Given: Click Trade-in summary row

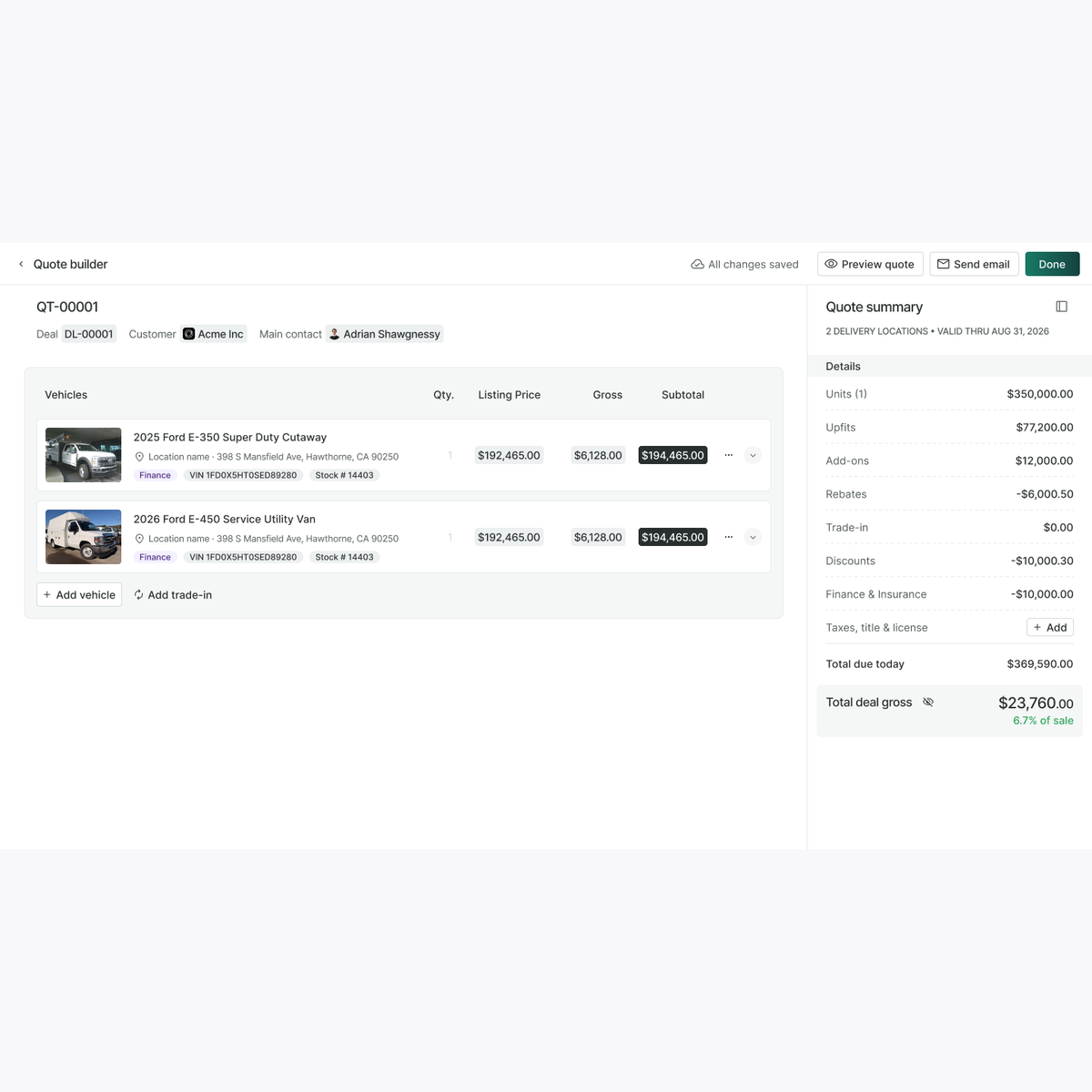Looking at the screenshot, I should pyautogui.click(x=949, y=528).
